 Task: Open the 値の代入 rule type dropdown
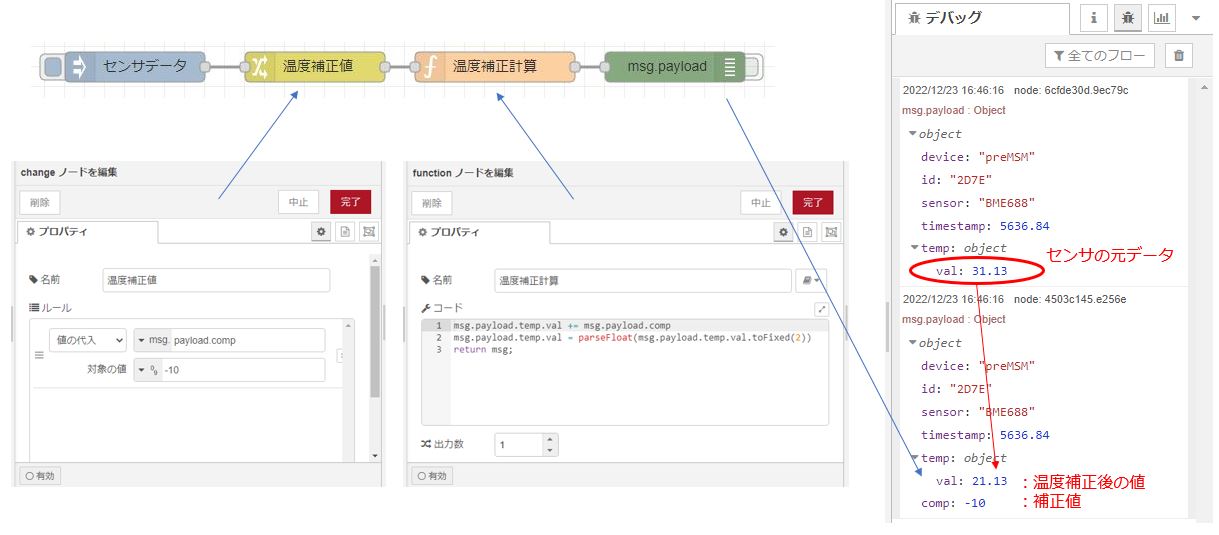88,340
